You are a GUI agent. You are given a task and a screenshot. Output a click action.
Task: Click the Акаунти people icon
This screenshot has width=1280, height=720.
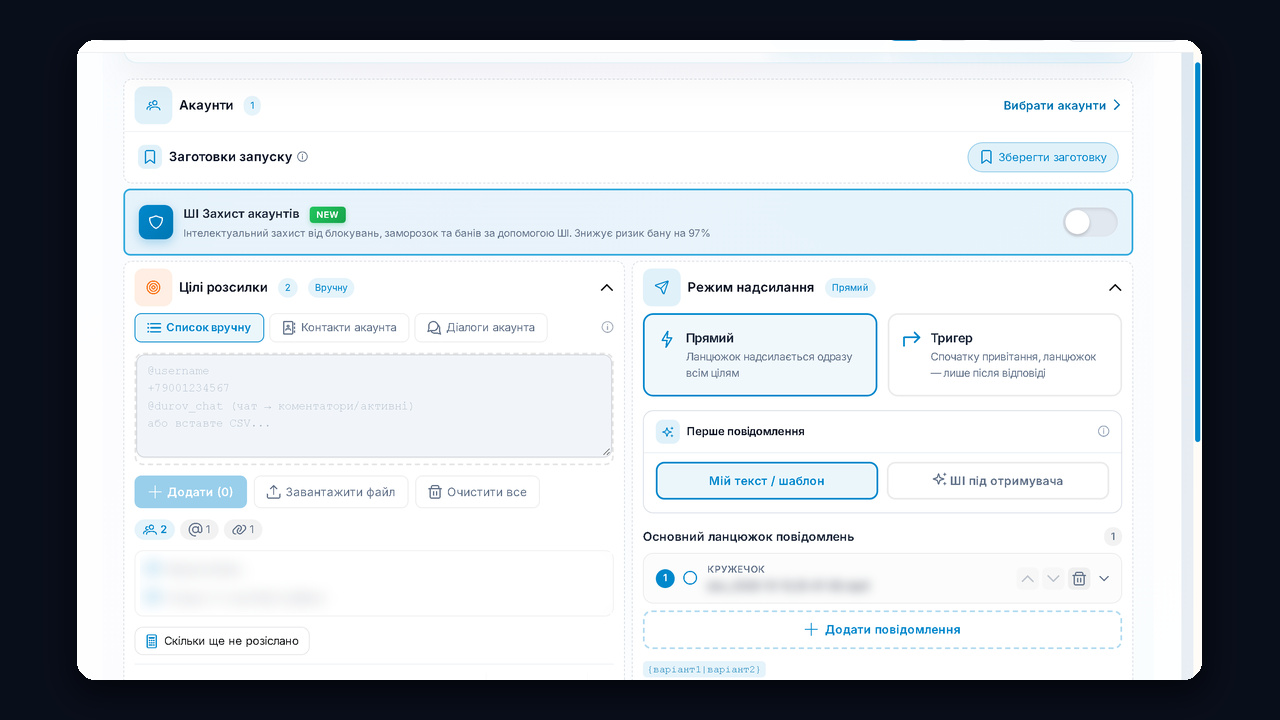[x=153, y=105]
